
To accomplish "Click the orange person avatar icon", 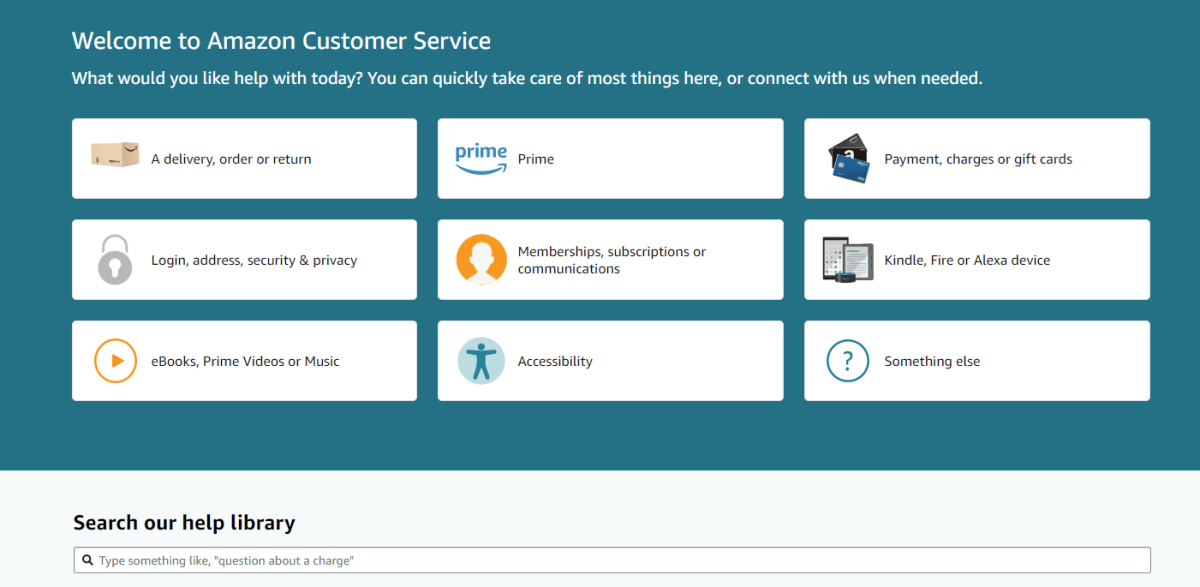I will (x=481, y=260).
